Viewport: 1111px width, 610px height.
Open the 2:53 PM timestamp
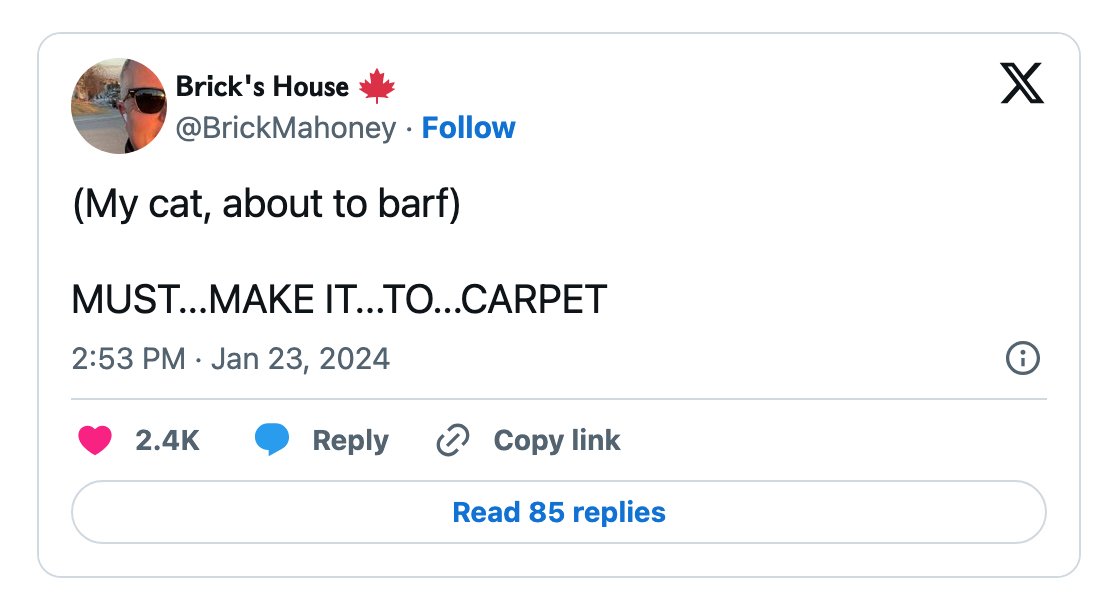pyautogui.click(x=128, y=358)
